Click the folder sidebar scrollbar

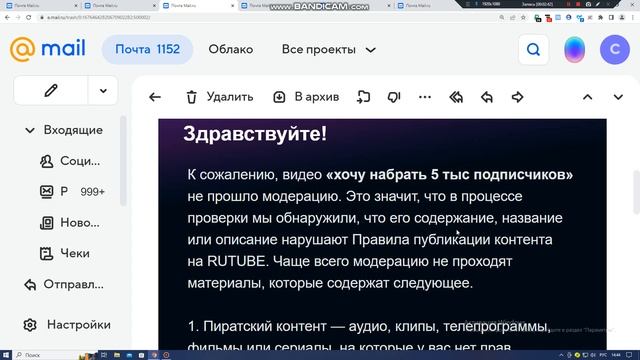(x=123, y=161)
